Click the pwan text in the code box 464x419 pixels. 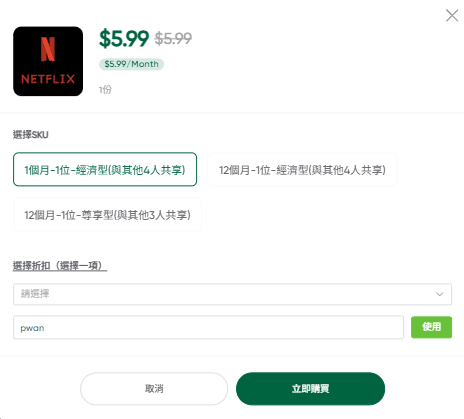coord(32,328)
